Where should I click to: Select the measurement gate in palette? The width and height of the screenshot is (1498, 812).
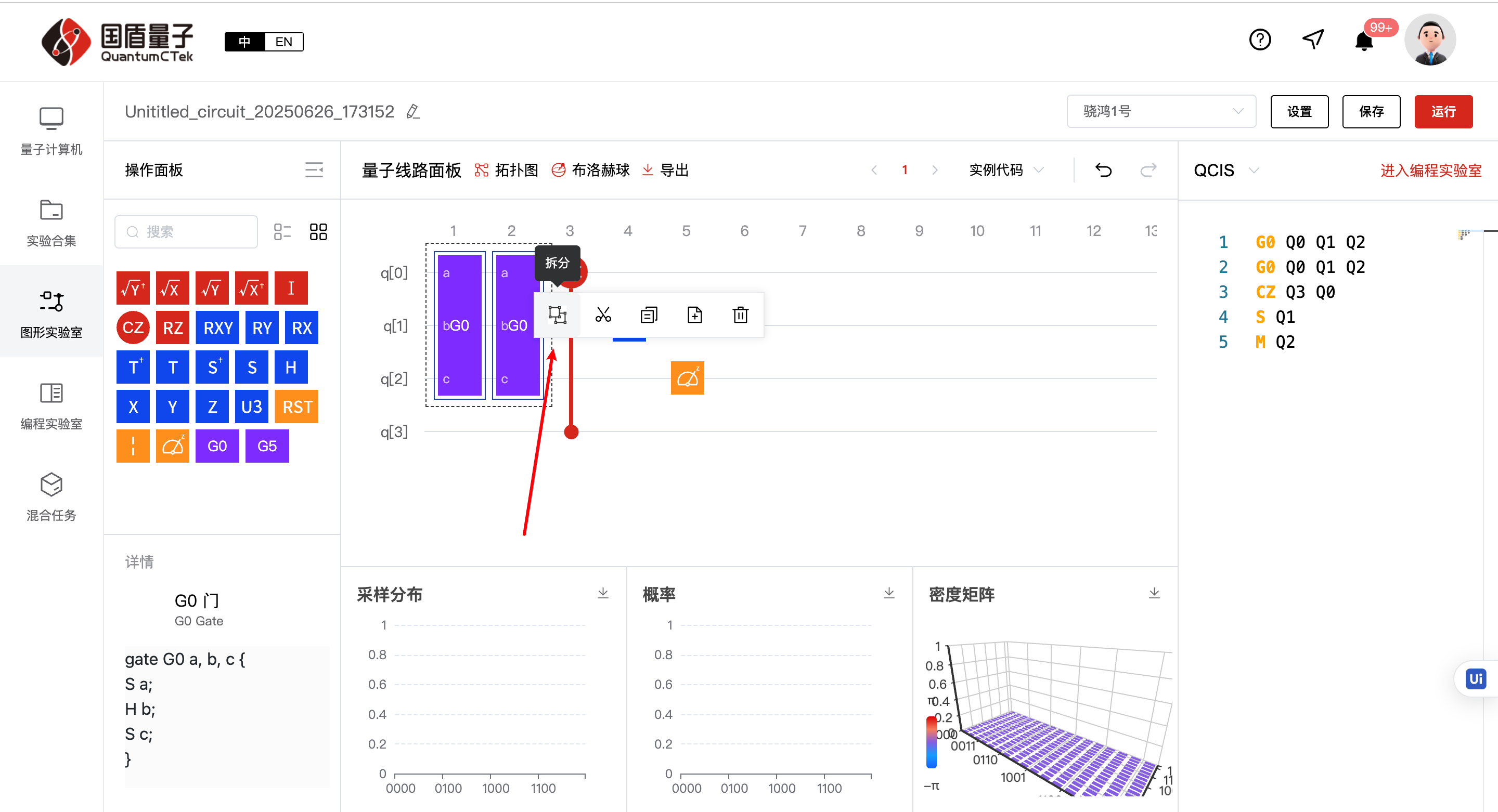(173, 446)
